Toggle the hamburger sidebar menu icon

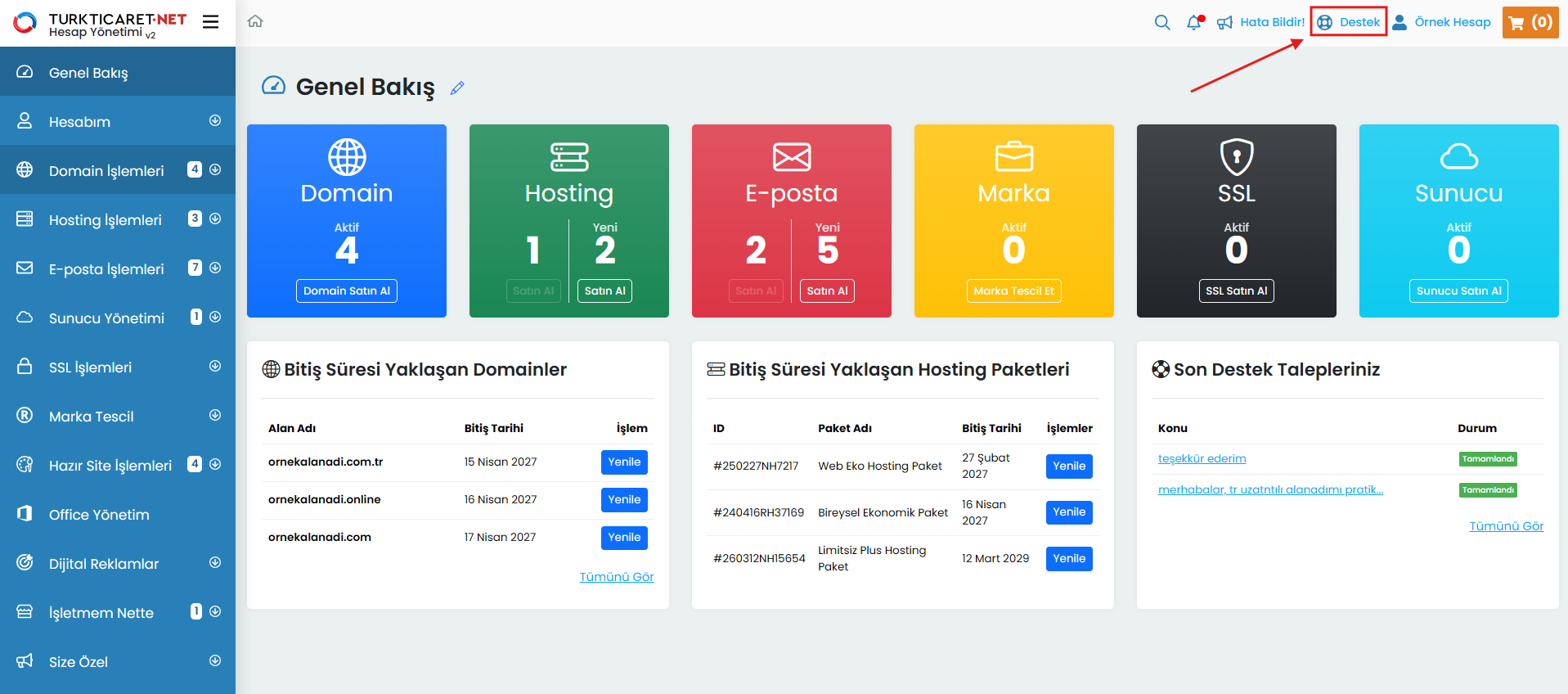[x=210, y=22]
